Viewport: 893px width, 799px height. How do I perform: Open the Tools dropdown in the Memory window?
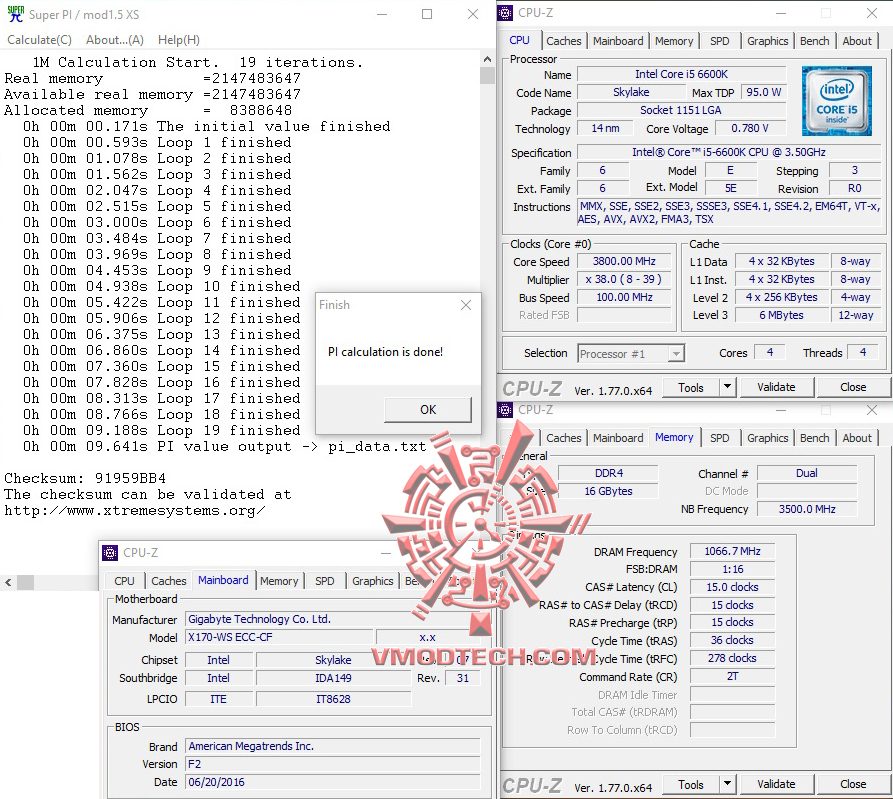[727, 784]
